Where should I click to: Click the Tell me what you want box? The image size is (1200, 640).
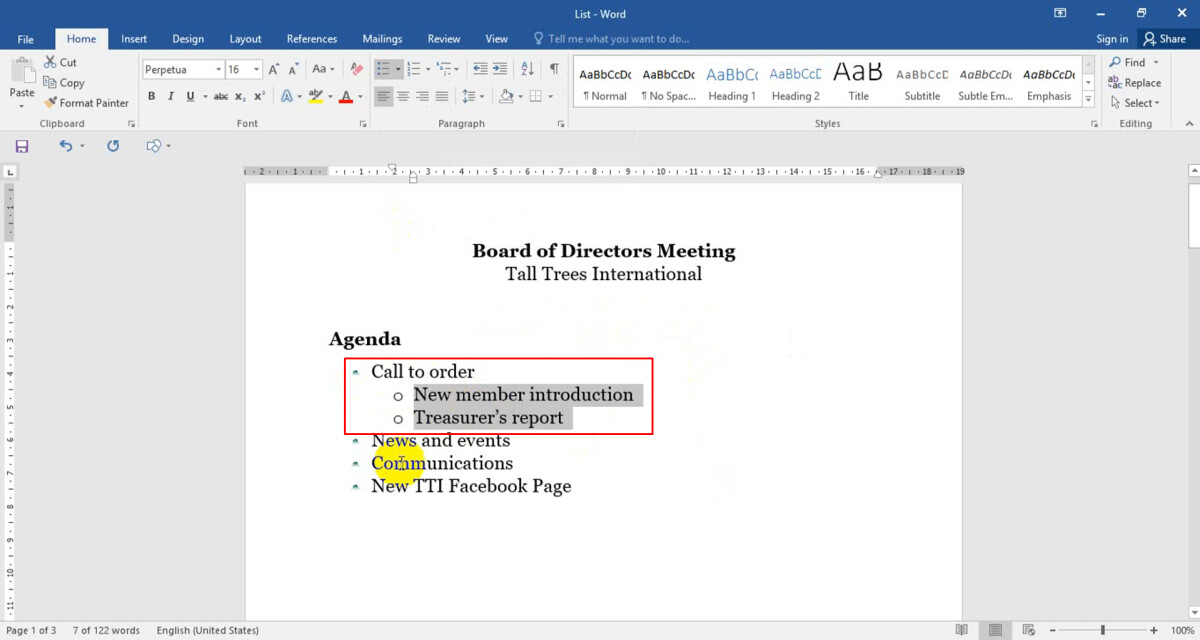tap(618, 39)
